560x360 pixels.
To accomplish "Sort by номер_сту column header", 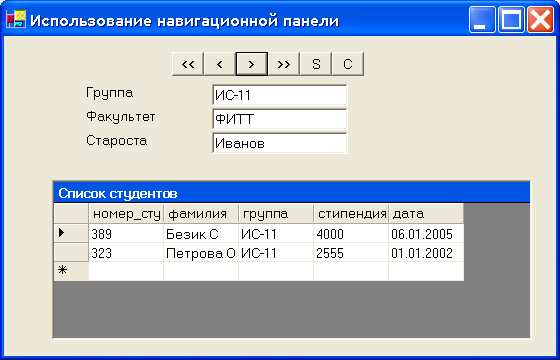I will 126,214.
